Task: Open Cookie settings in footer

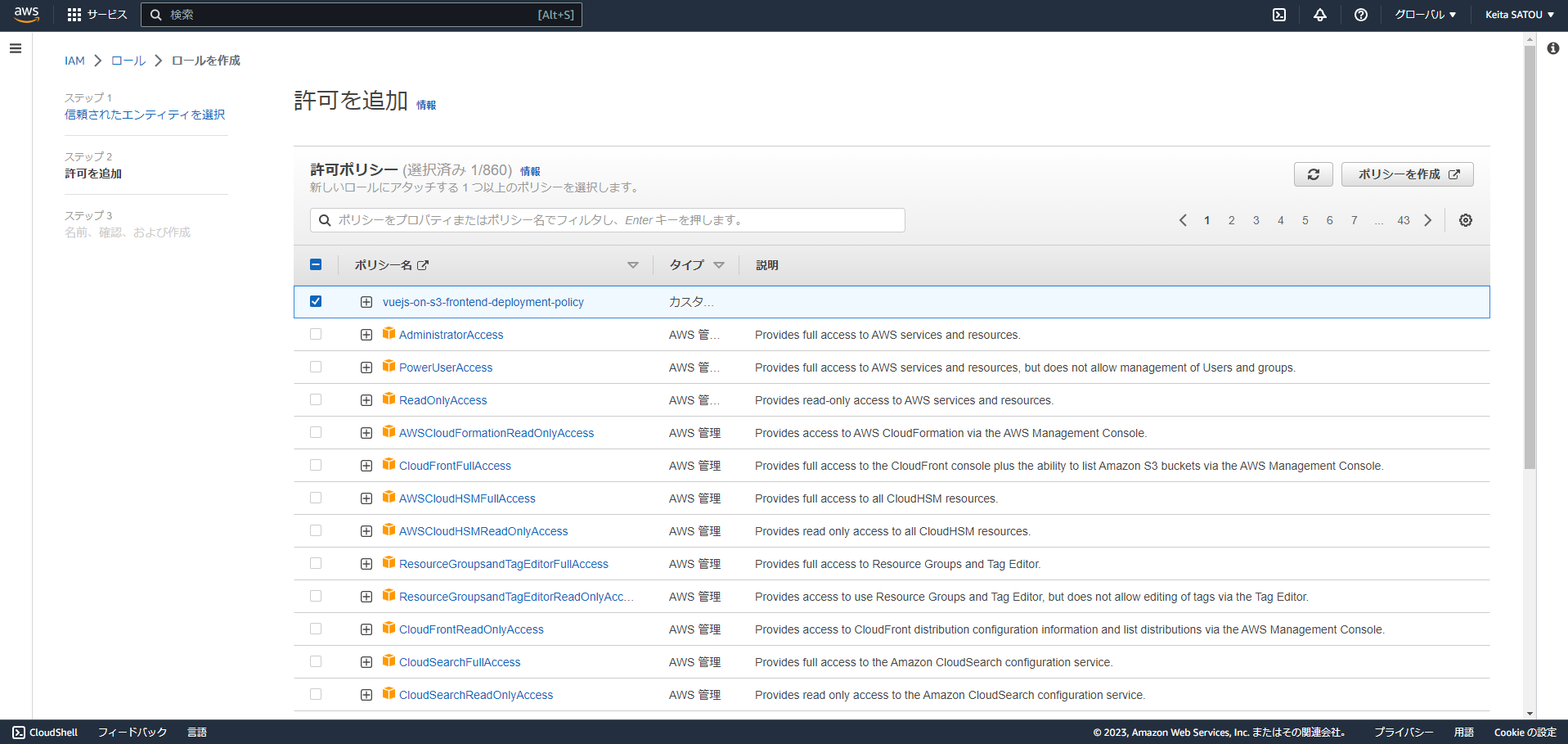Action: click(x=1525, y=733)
